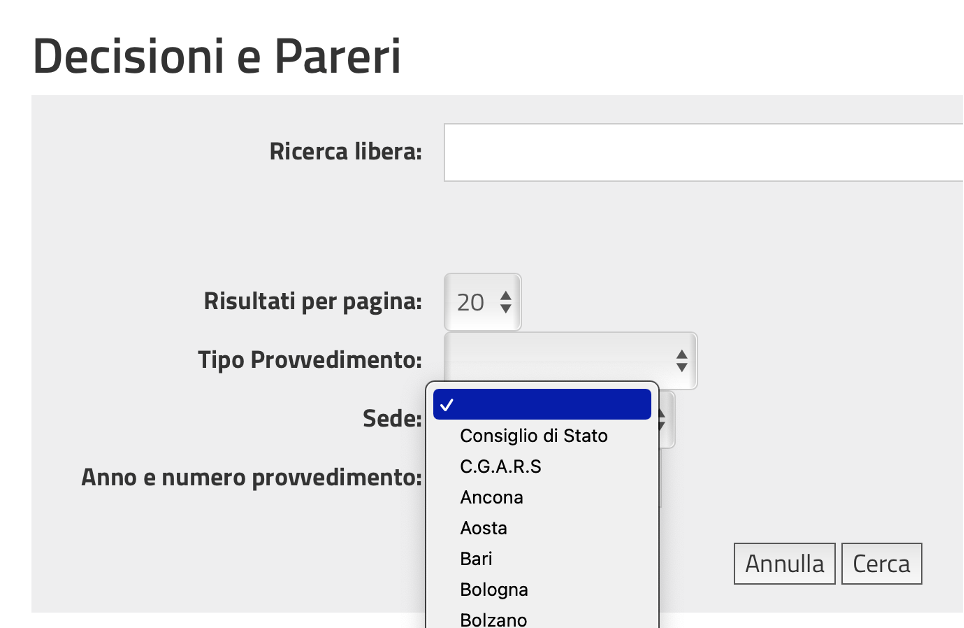This screenshot has height=628, width=964.
Task: Choose Bari from the Sede list
Action: point(476,559)
